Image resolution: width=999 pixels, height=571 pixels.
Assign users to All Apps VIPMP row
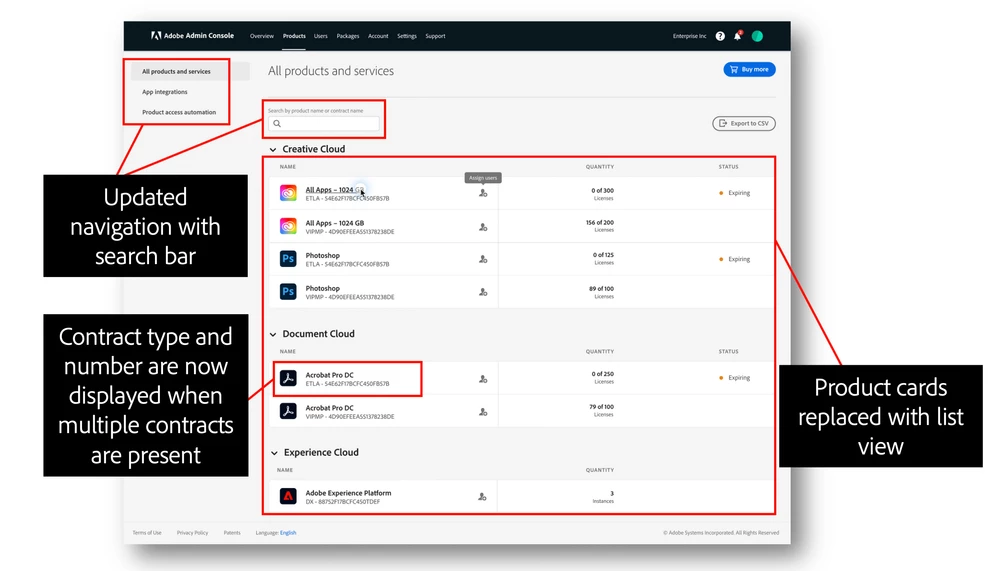pyautogui.click(x=483, y=227)
